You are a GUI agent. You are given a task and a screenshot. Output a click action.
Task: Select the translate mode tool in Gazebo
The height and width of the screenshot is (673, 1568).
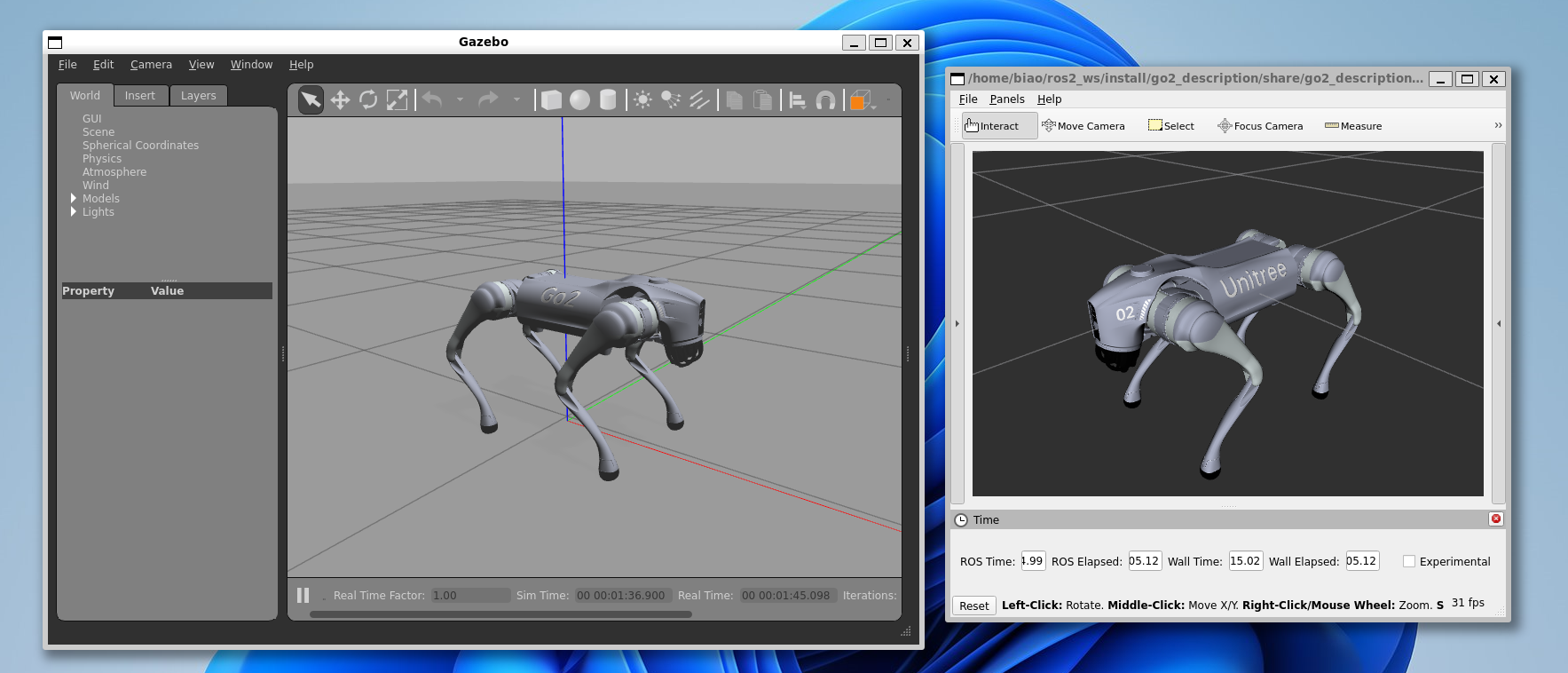pos(340,100)
